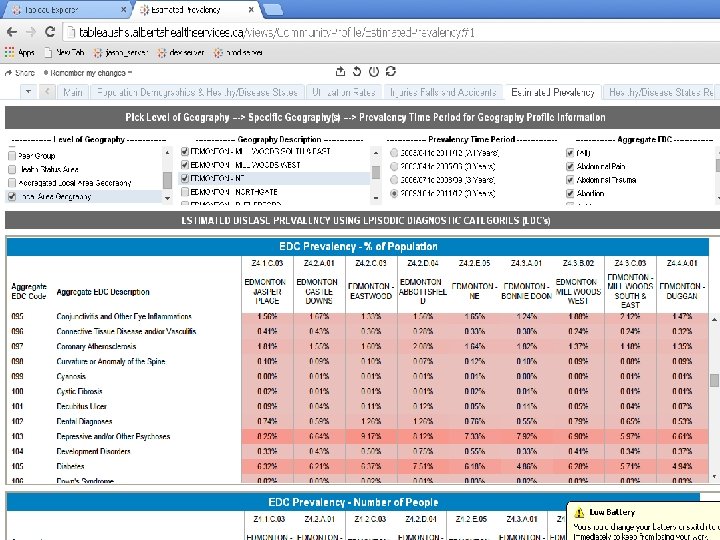The width and height of the screenshot is (720, 540).
Task: Open the Apps bookmark grid icon
Action: pos(9,52)
